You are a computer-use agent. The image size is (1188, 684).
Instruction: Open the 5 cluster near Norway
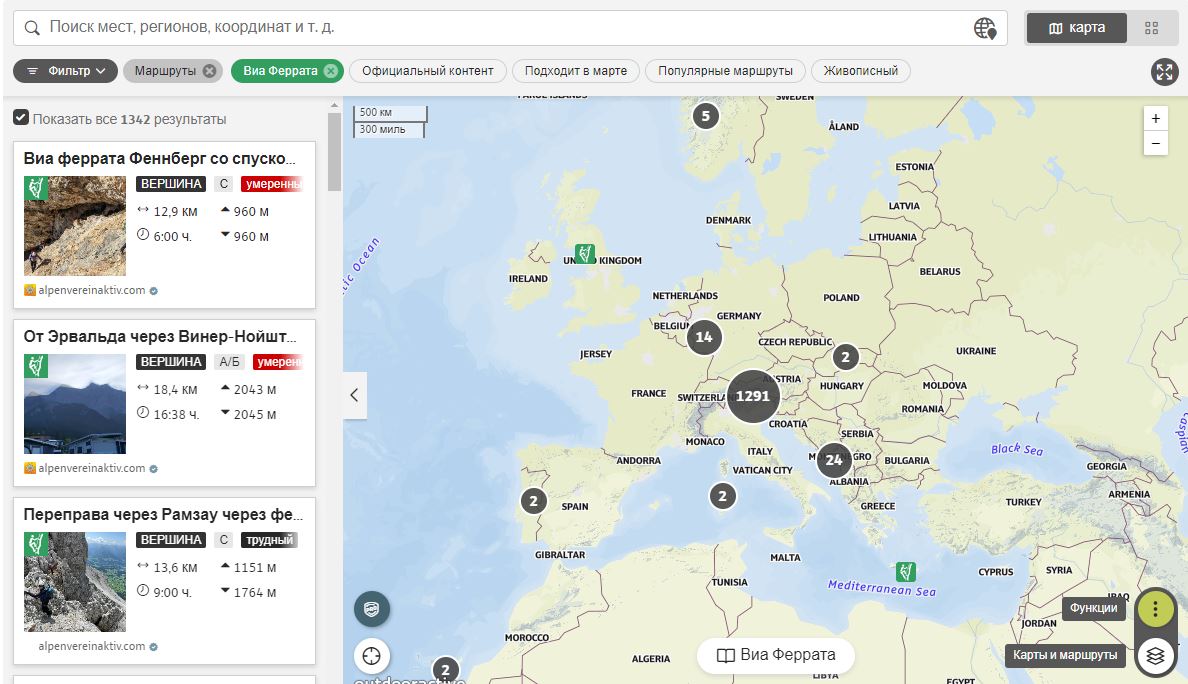click(705, 116)
